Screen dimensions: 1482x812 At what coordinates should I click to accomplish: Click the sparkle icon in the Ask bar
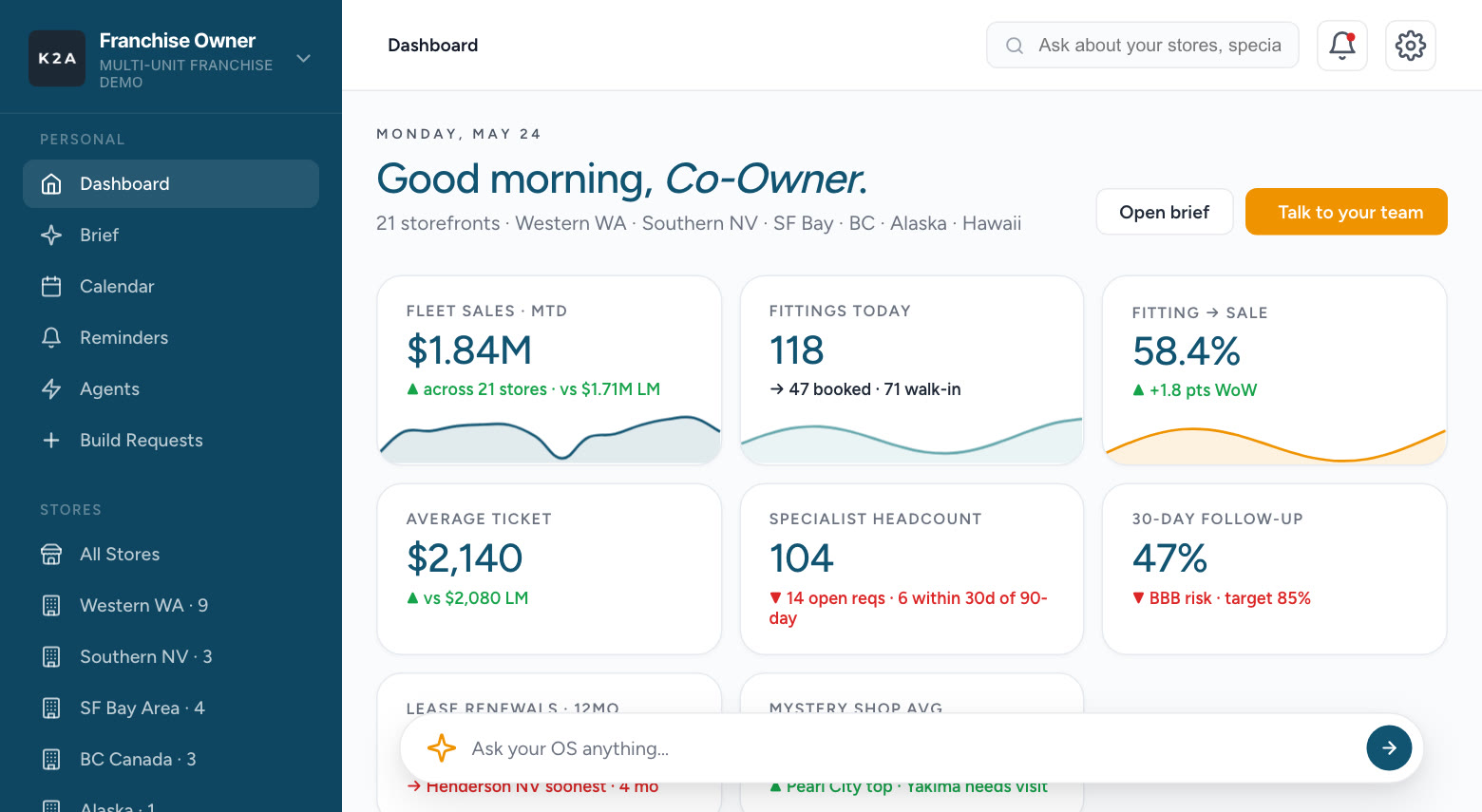(x=441, y=748)
